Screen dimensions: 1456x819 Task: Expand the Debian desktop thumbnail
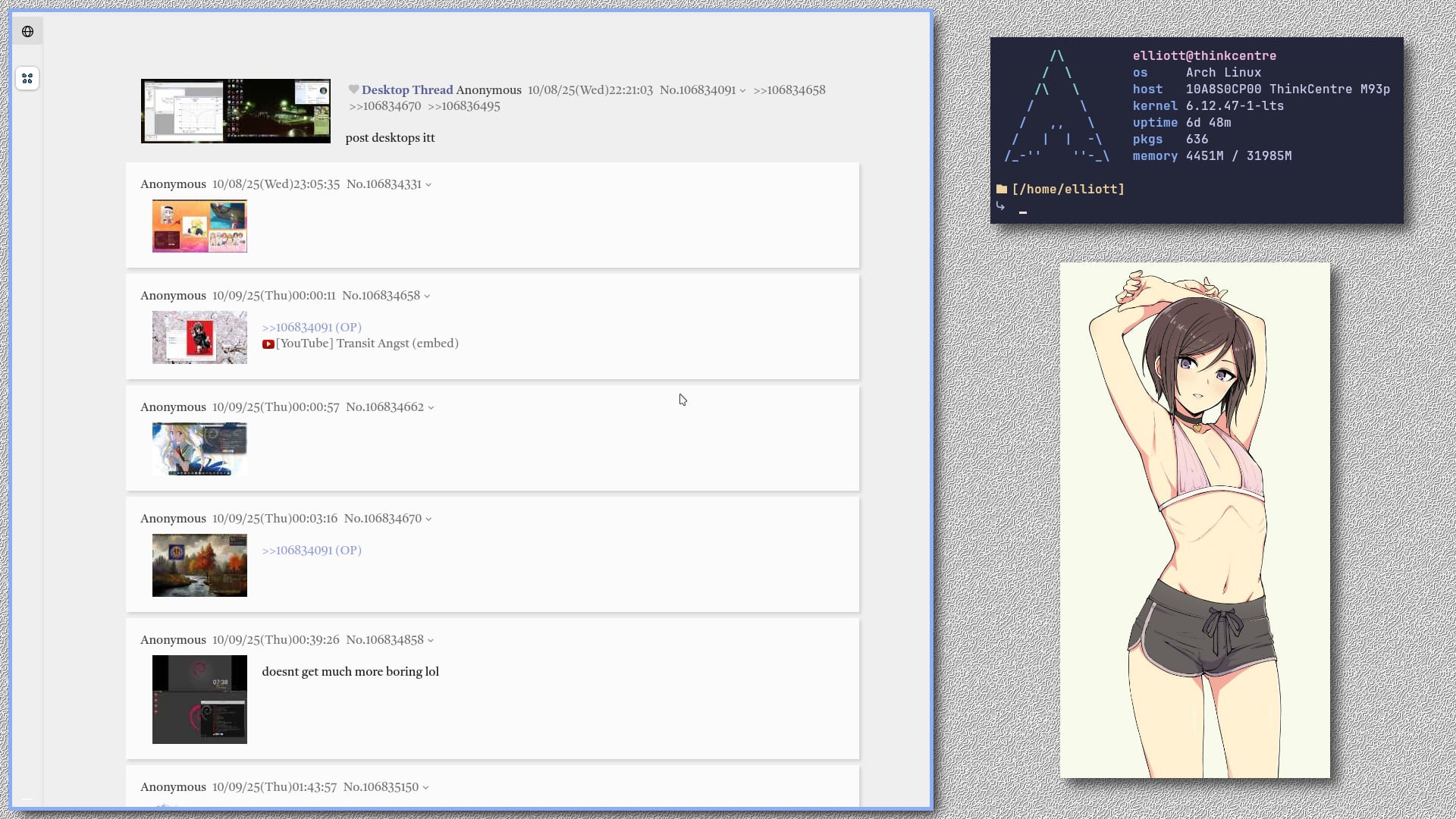click(199, 699)
